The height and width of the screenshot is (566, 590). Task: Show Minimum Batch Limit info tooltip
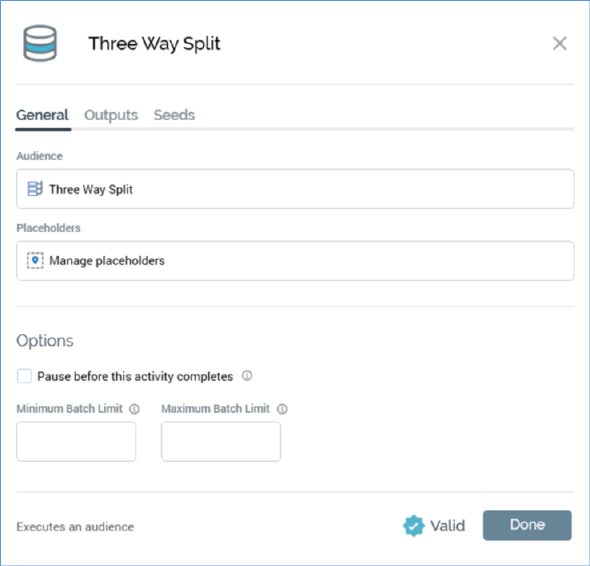134,409
